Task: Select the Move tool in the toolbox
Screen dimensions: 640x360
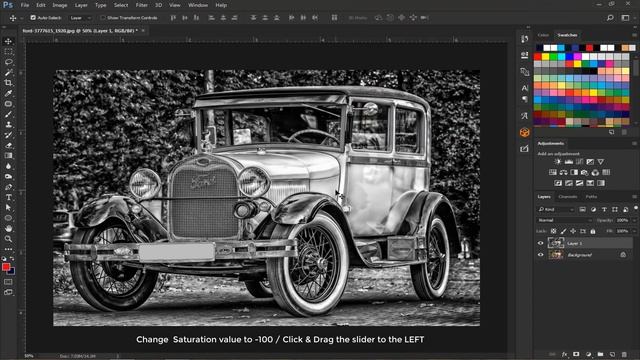Action: (8, 41)
